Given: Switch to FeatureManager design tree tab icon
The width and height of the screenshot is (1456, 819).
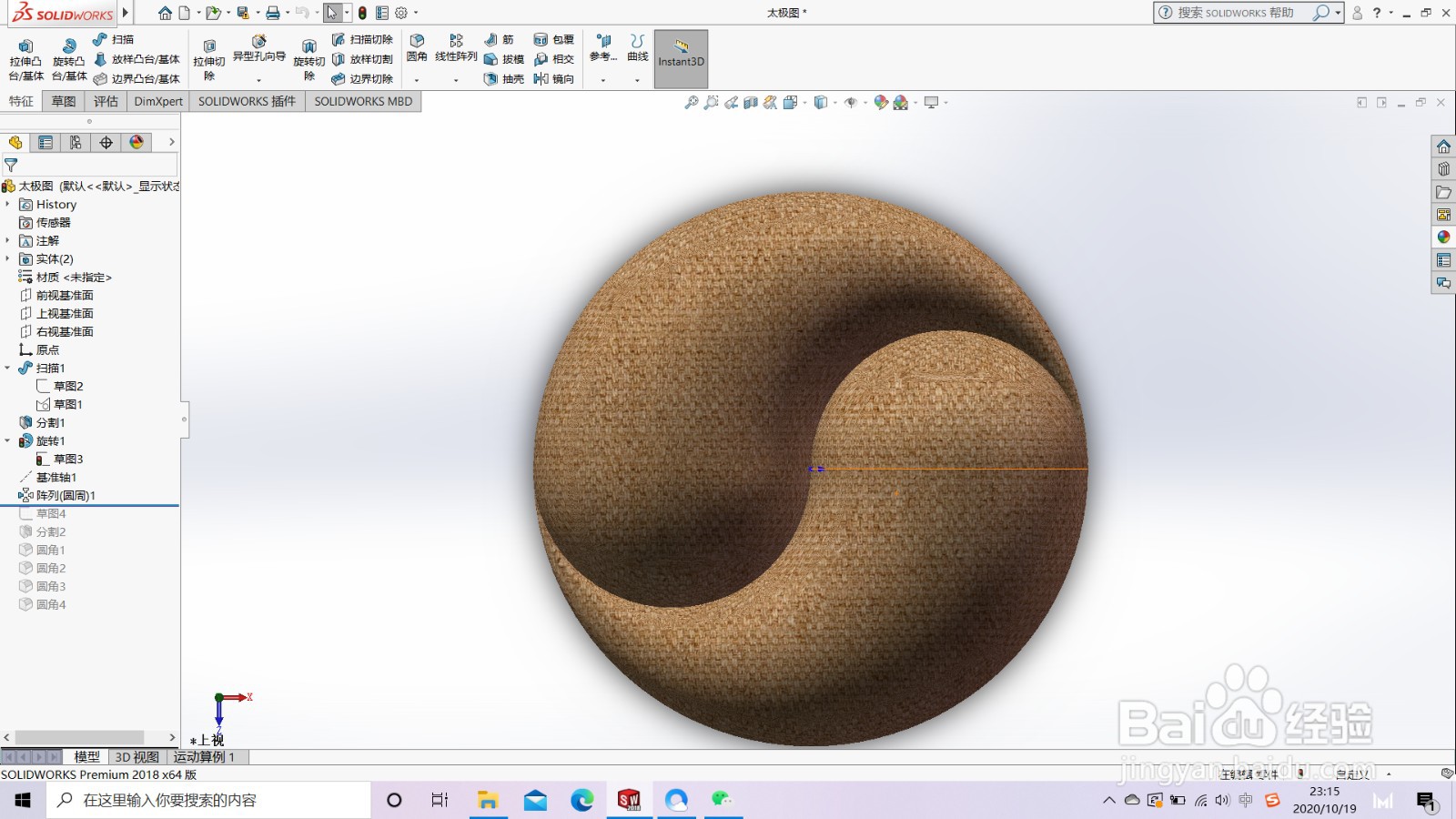Looking at the screenshot, I should (x=15, y=143).
